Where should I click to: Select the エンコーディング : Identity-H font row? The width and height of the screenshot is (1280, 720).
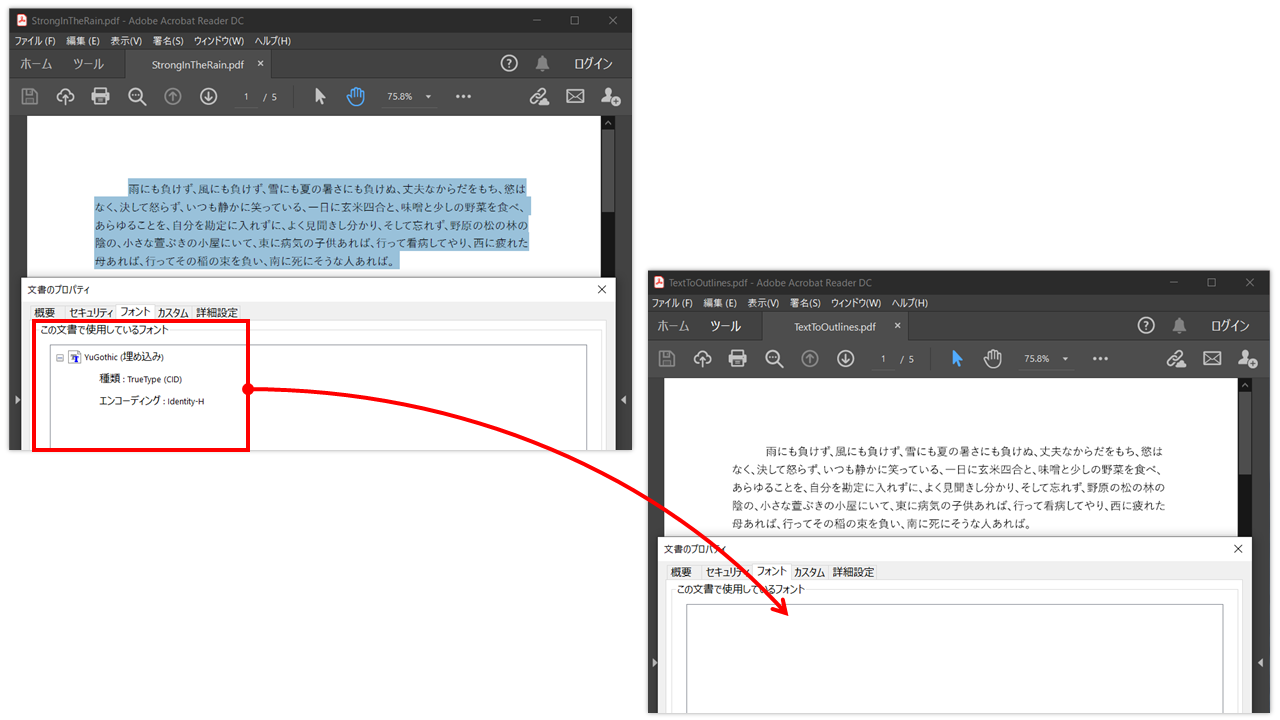[152, 401]
